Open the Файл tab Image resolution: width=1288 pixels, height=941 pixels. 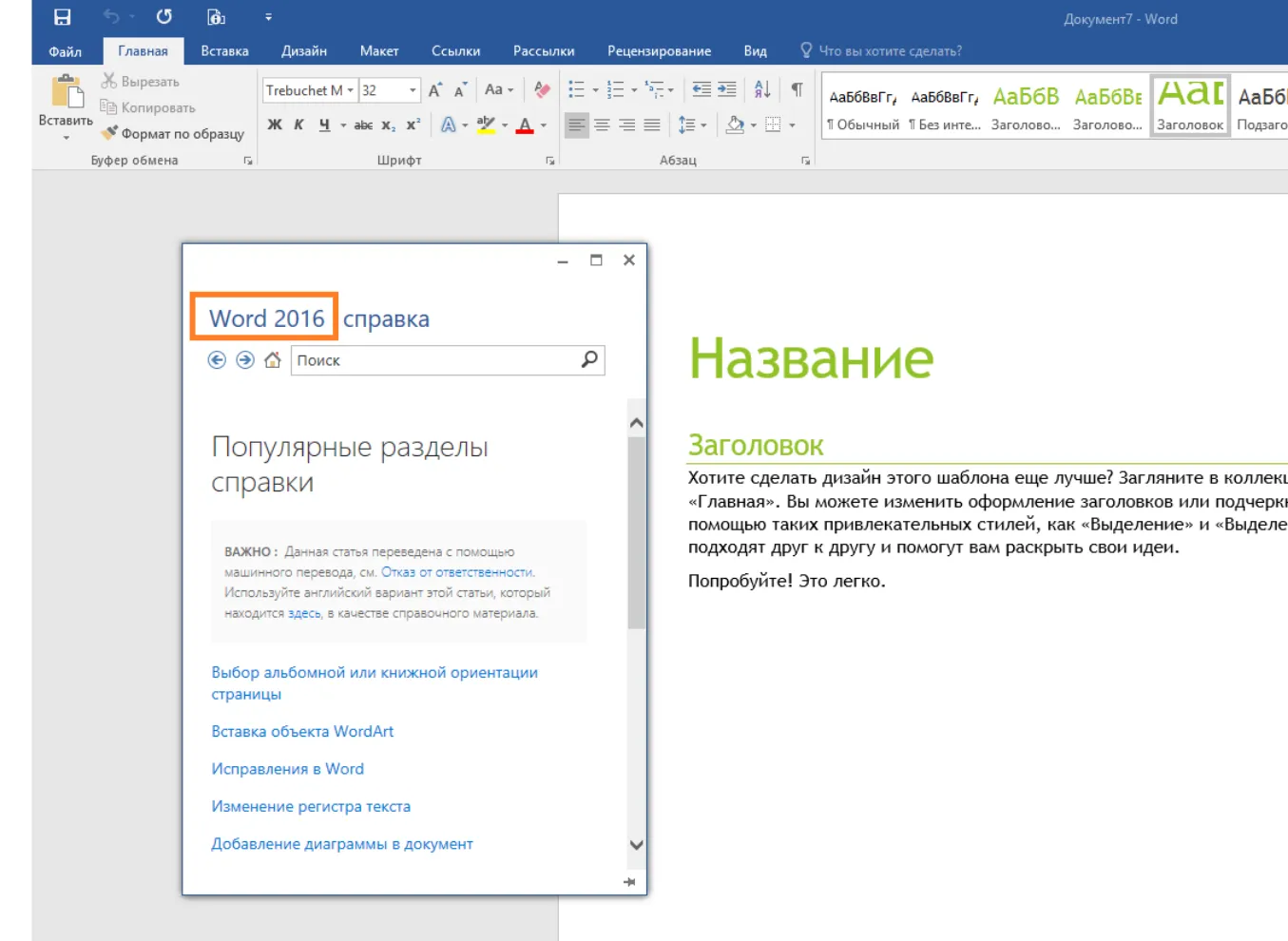(x=66, y=51)
